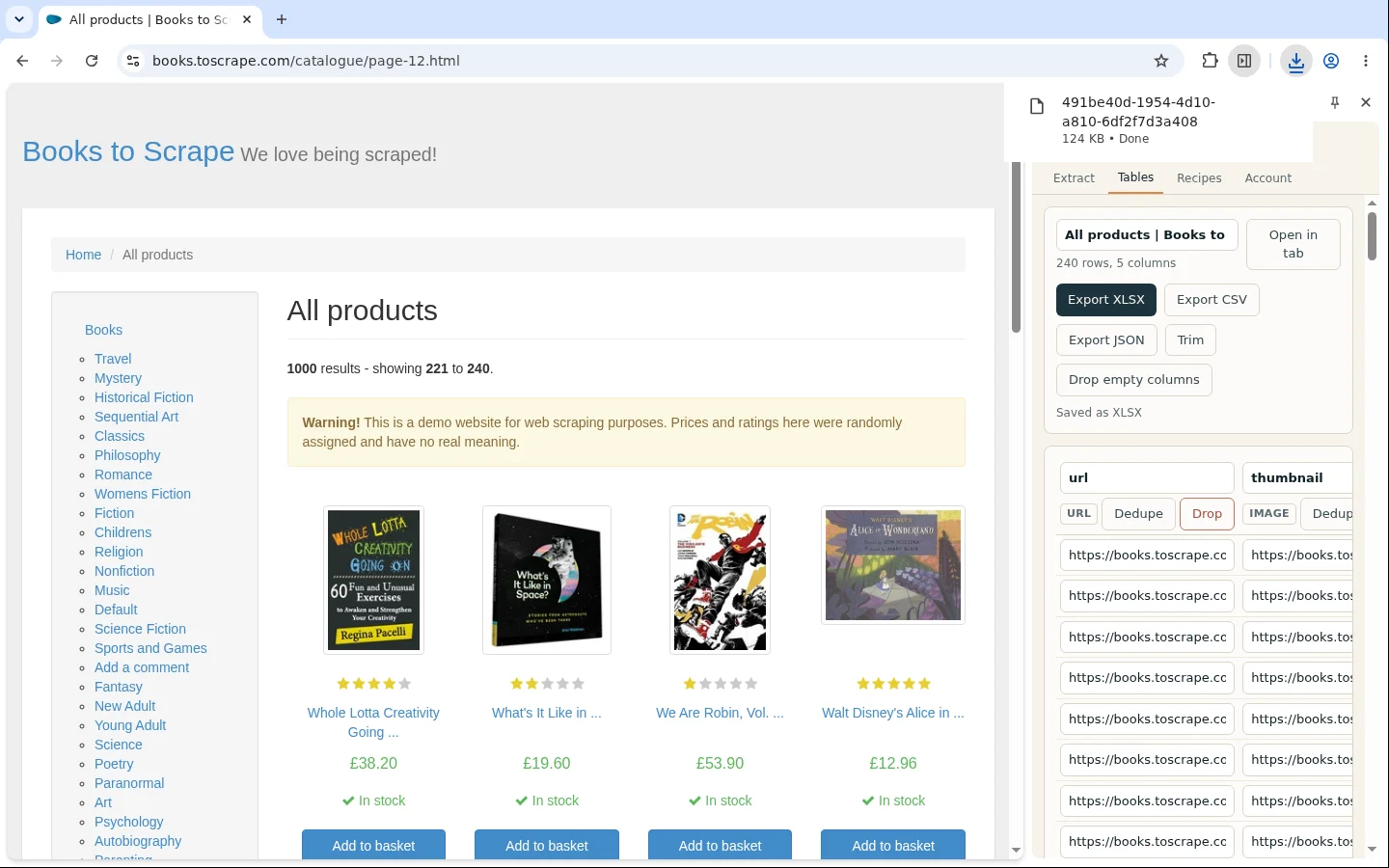The height and width of the screenshot is (868, 1389).
Task: Go forward in browser history
Action: point(57,61)
